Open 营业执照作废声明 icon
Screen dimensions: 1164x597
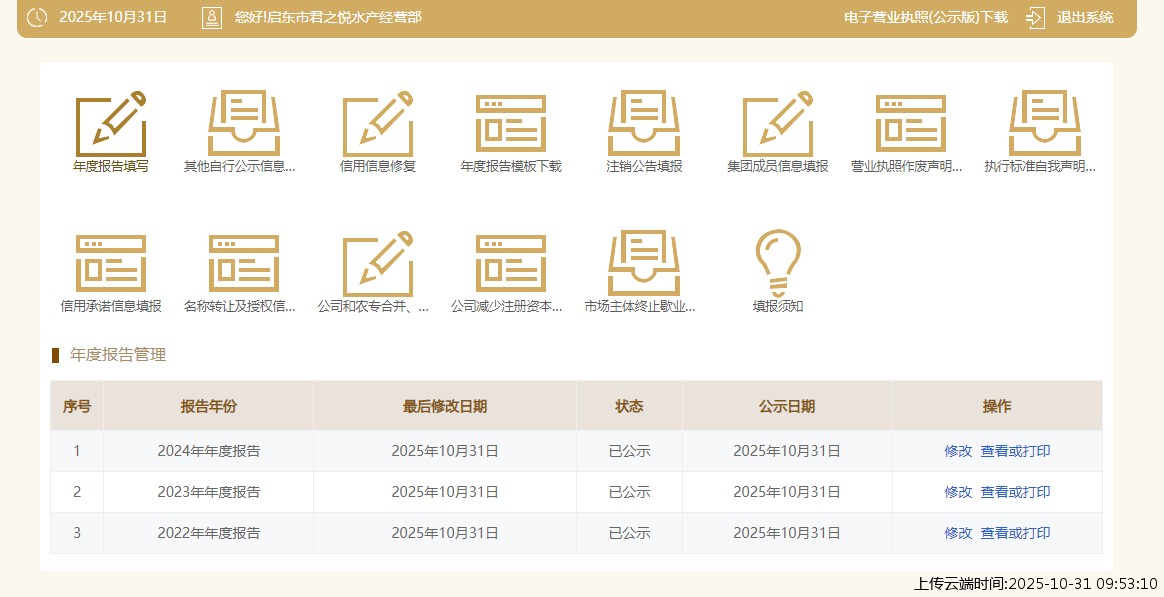coord(911,125)
